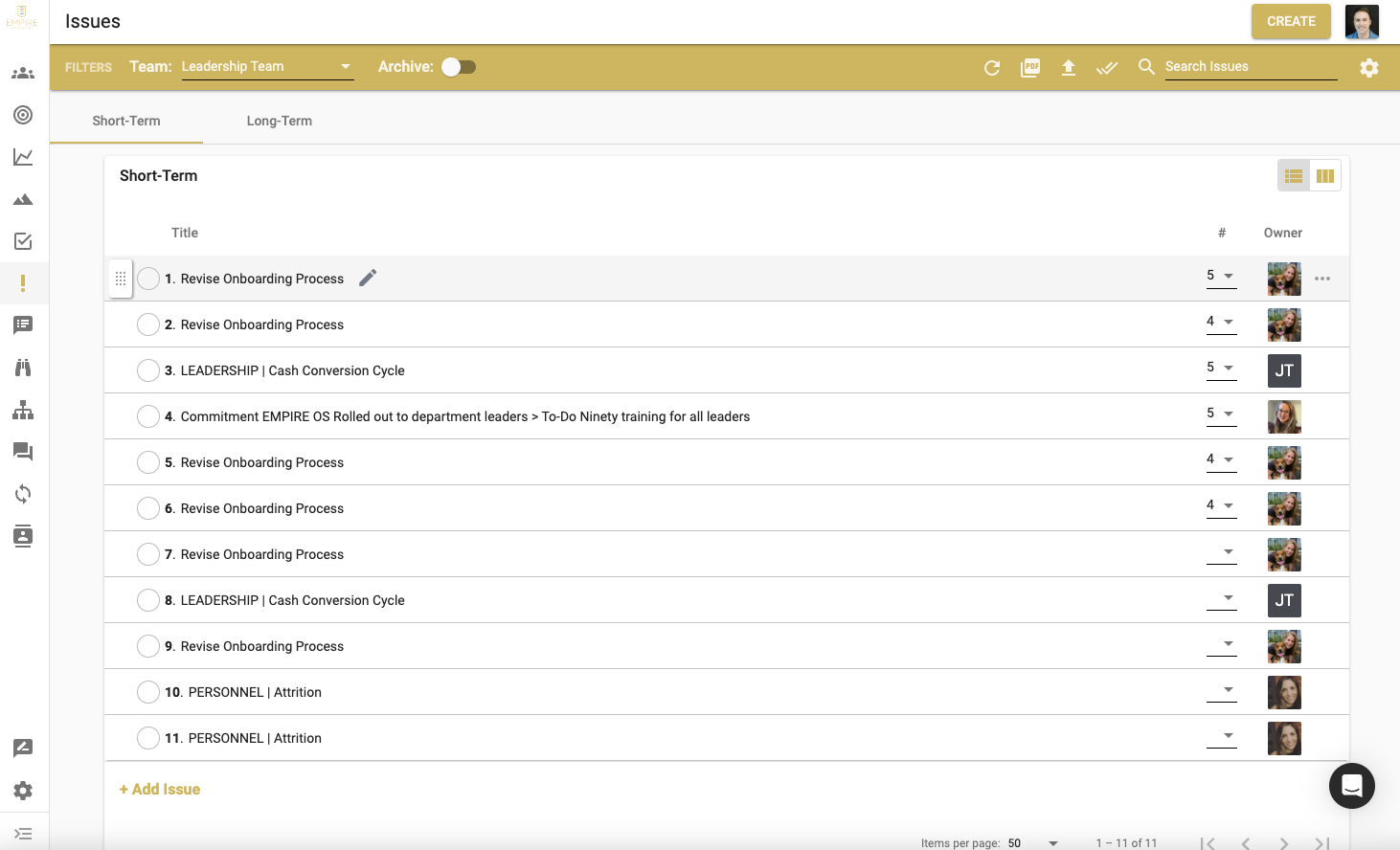The image size is (1400, 850).
Task: Switch to the Long-Term tab
Action: tap(280, 121)
